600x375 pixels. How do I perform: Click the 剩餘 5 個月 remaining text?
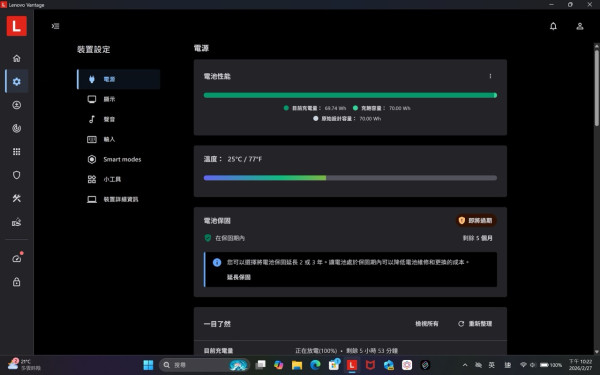click(478, 238)
